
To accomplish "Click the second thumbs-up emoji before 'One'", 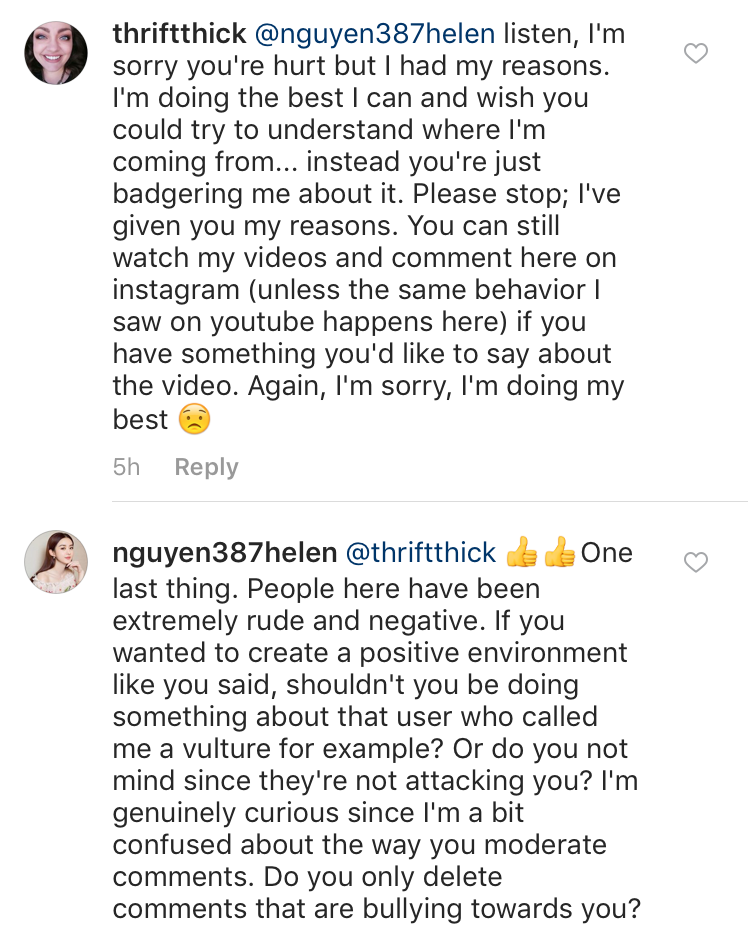I will tap(560, 553).
